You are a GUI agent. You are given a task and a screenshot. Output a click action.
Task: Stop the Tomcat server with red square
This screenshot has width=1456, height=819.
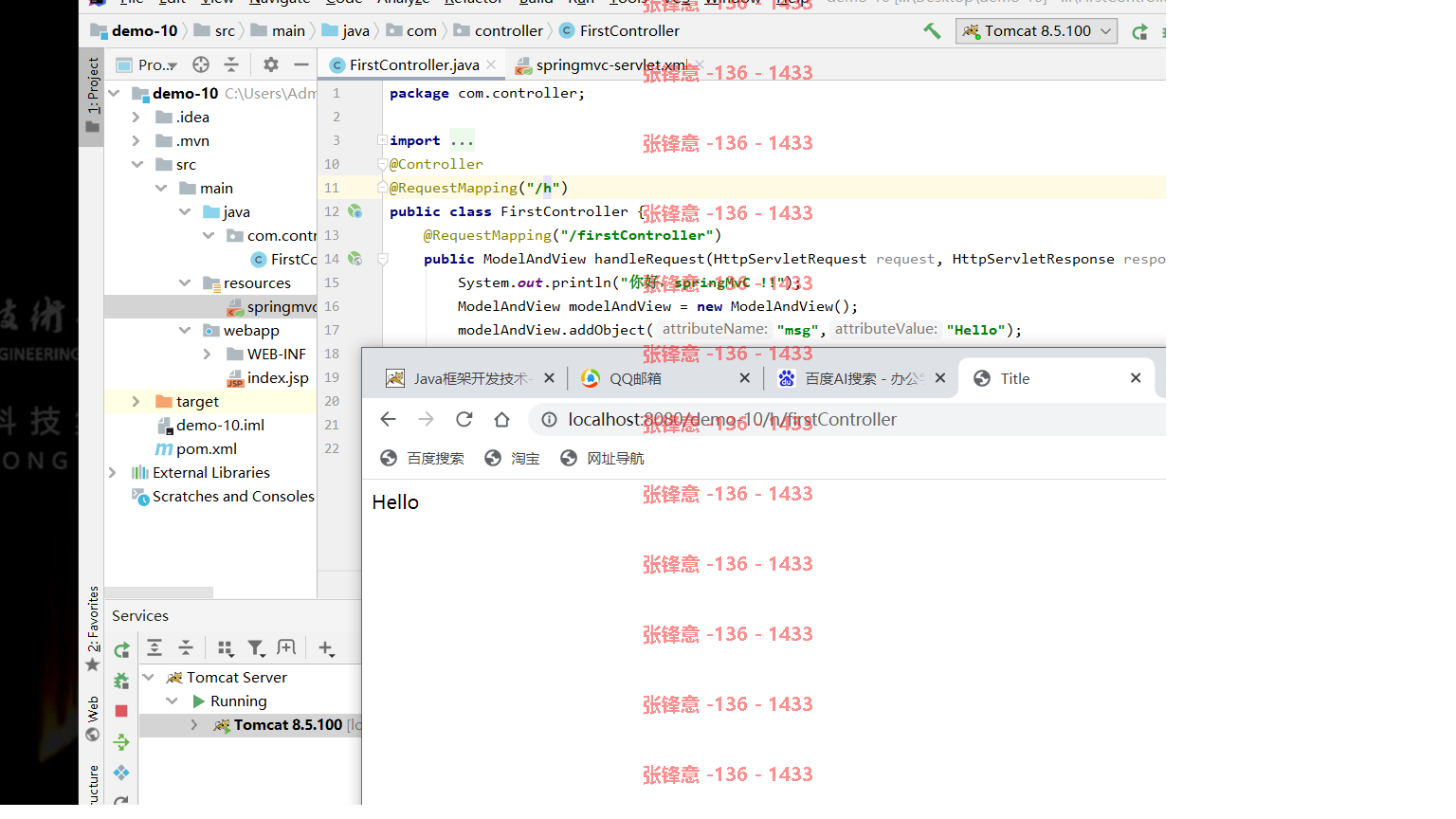(x=121, y=711)
